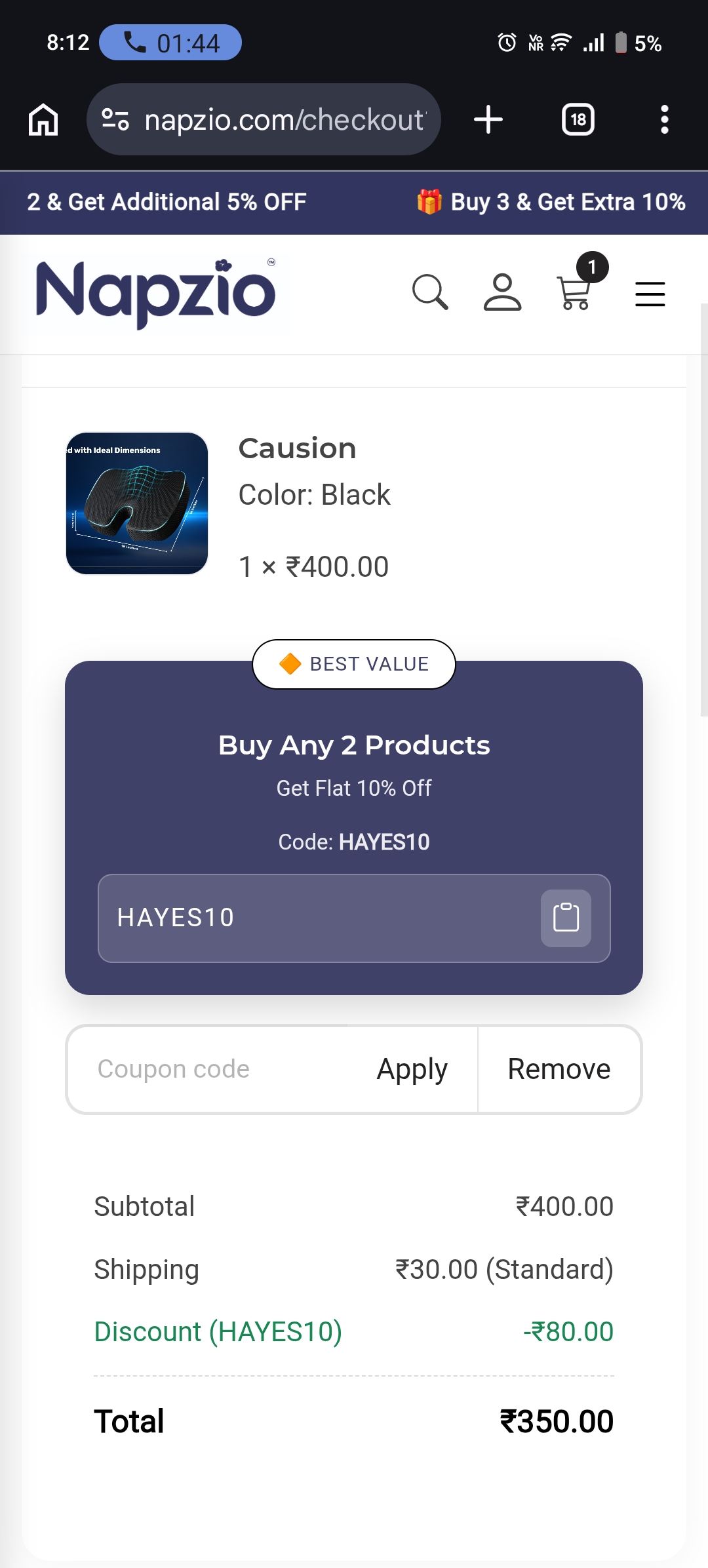Tap the Causion product title
This screenshot has height=1568, width=708.
297,448
